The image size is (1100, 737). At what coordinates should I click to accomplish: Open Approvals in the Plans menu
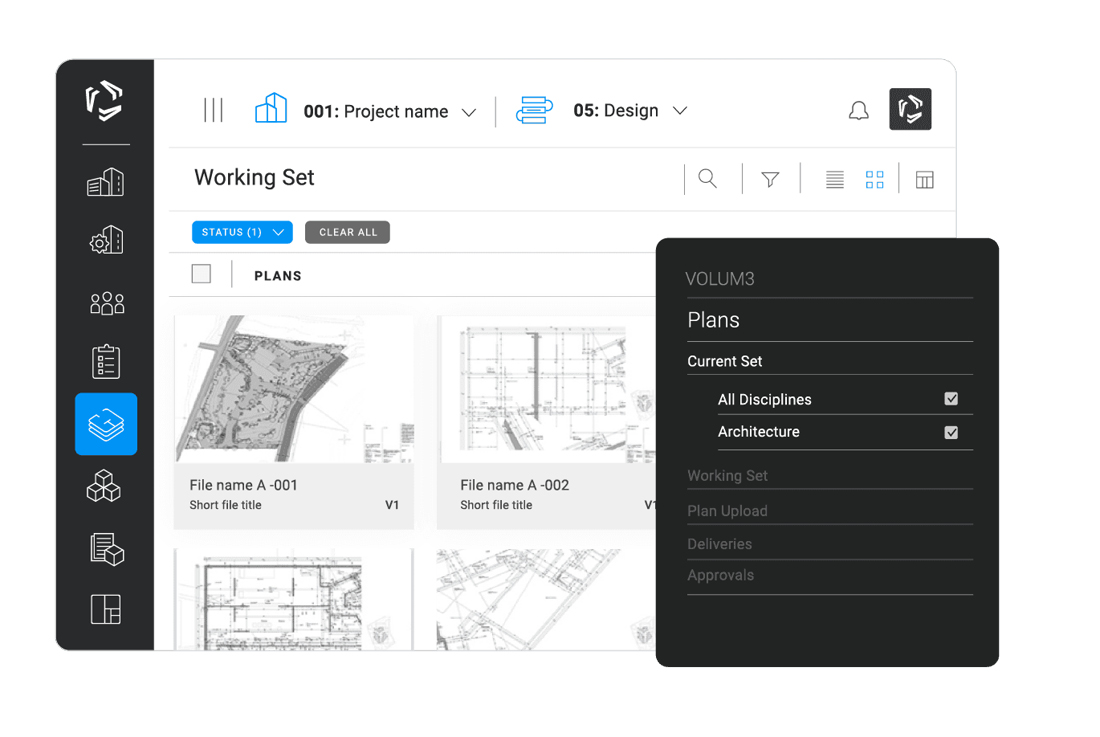point(720,576)
